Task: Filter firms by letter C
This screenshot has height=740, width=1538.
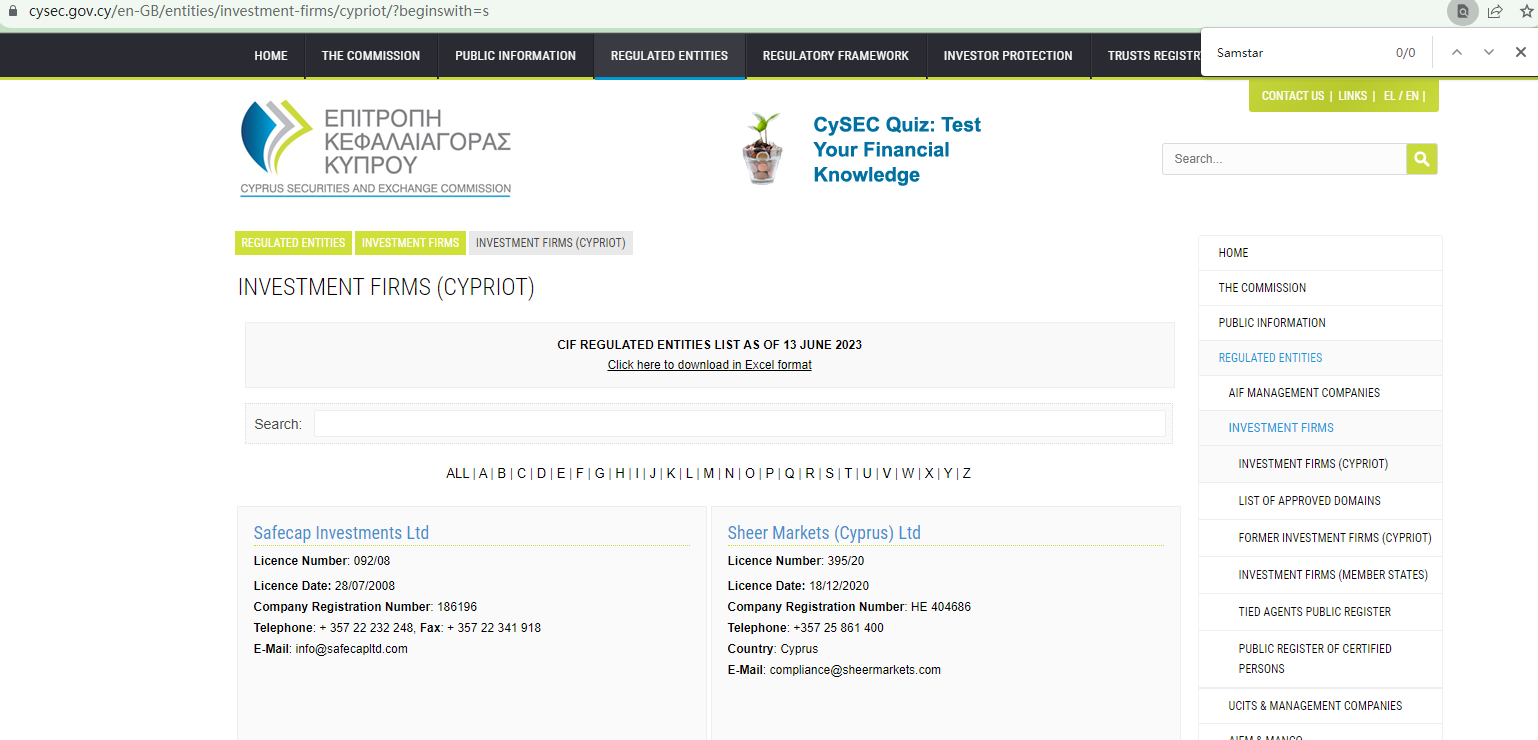Action: click(x=521, y=473)
